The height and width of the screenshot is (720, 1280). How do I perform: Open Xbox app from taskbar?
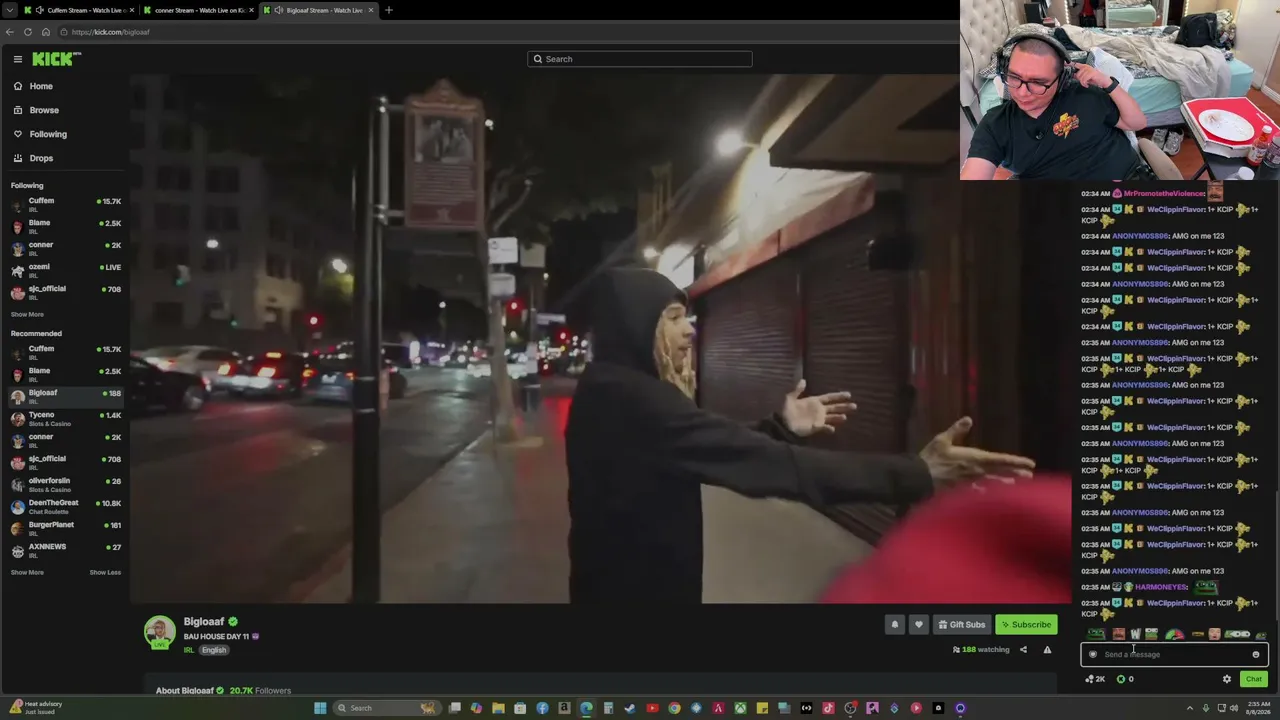[740, 708]
